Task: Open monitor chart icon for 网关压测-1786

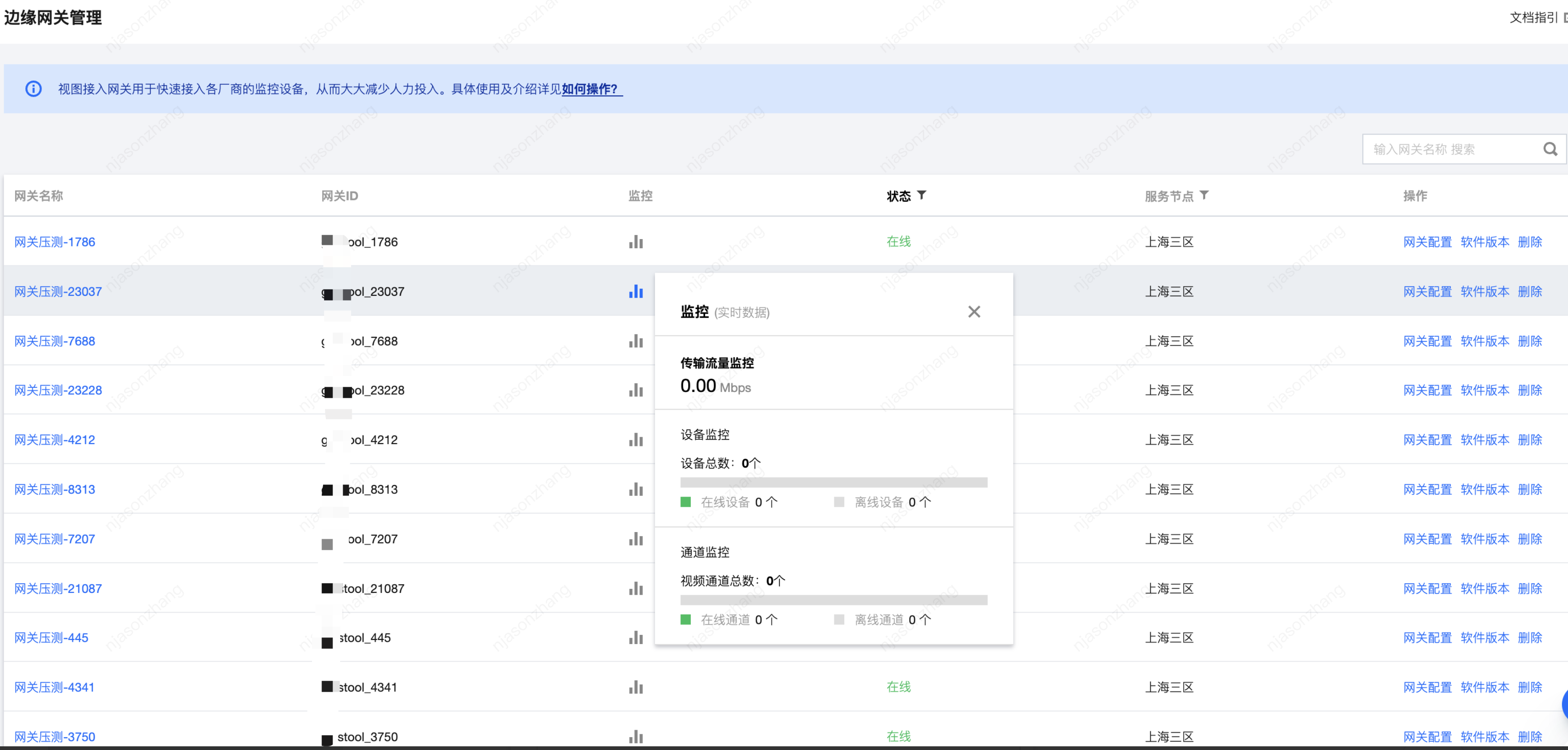Action: click(636, 242)
